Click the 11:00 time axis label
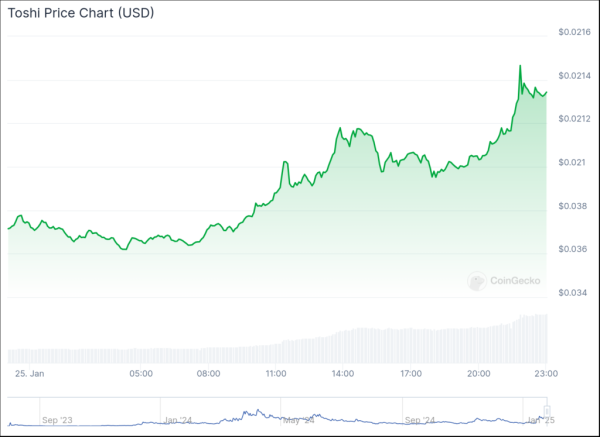 276,374
